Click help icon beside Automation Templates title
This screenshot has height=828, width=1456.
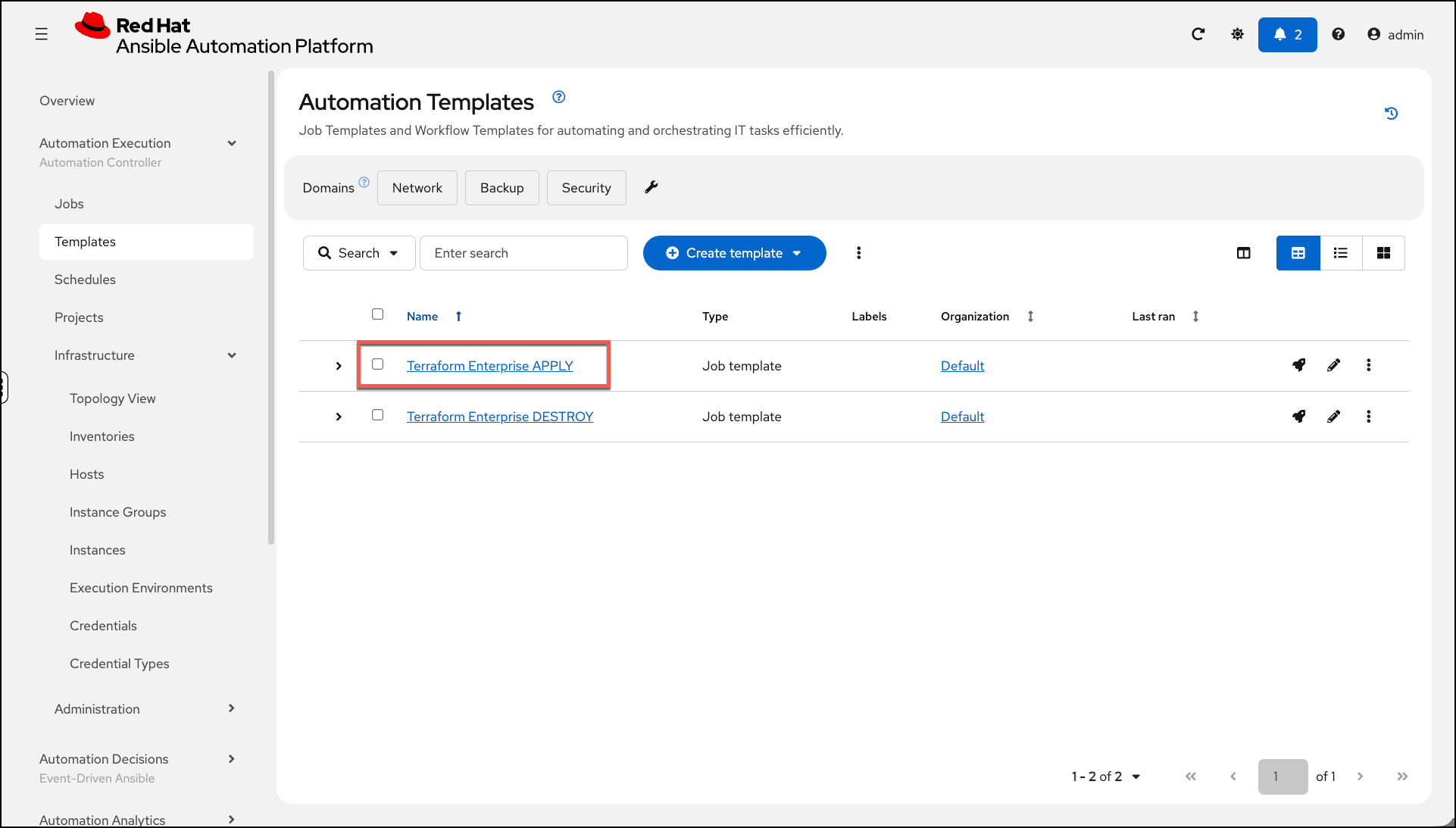(x=558, y=97)
